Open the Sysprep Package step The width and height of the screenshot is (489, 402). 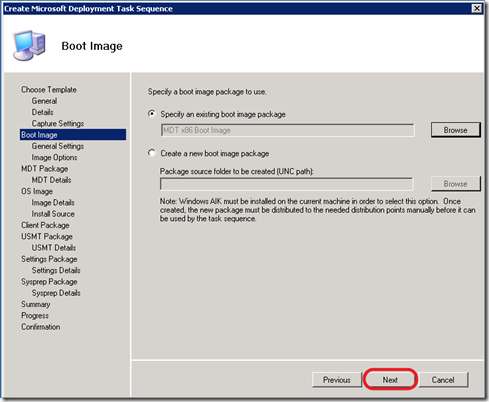pos(49,282)
